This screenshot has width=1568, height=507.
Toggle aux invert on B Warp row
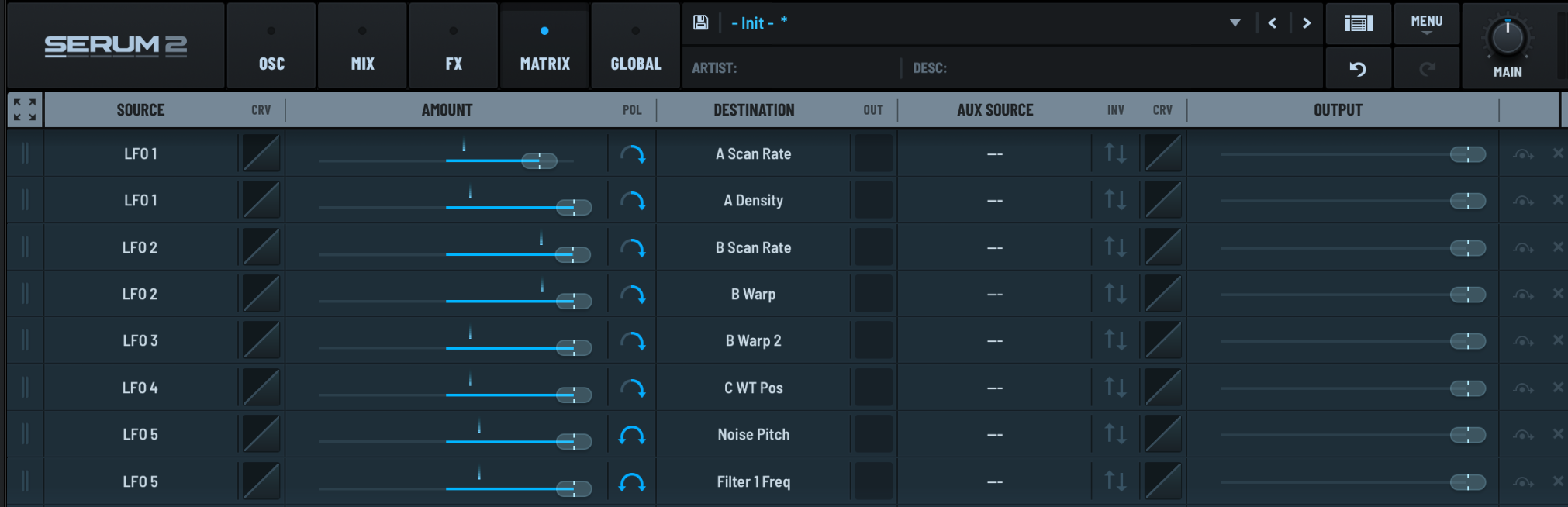1115,294
